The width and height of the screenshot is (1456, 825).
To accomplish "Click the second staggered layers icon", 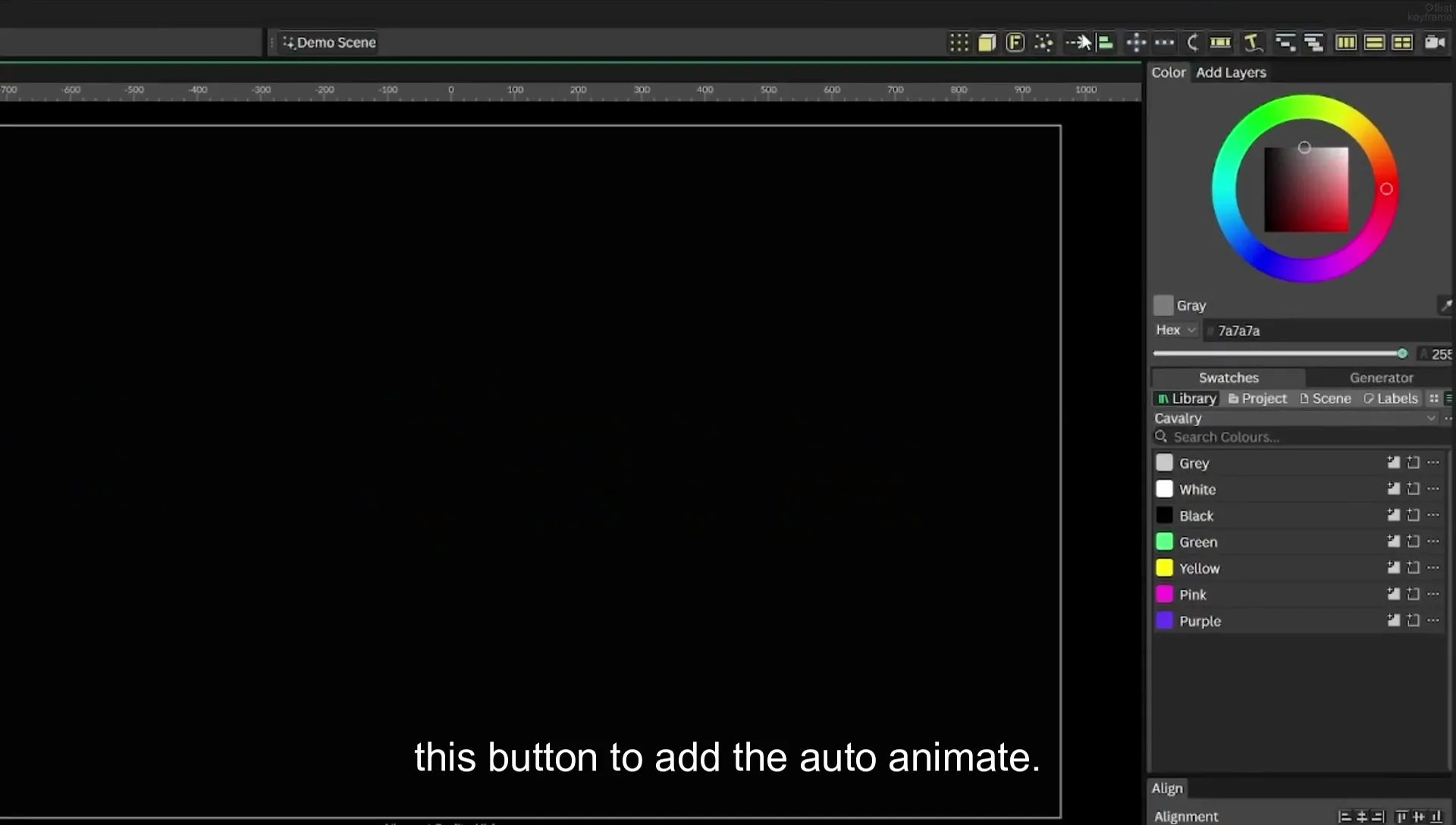I will [1313, 42].
